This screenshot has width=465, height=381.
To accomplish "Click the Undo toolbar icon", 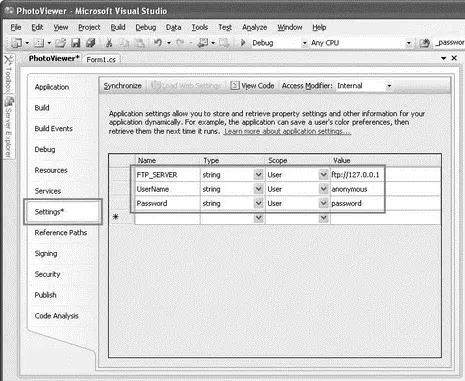I will [158, 43].
